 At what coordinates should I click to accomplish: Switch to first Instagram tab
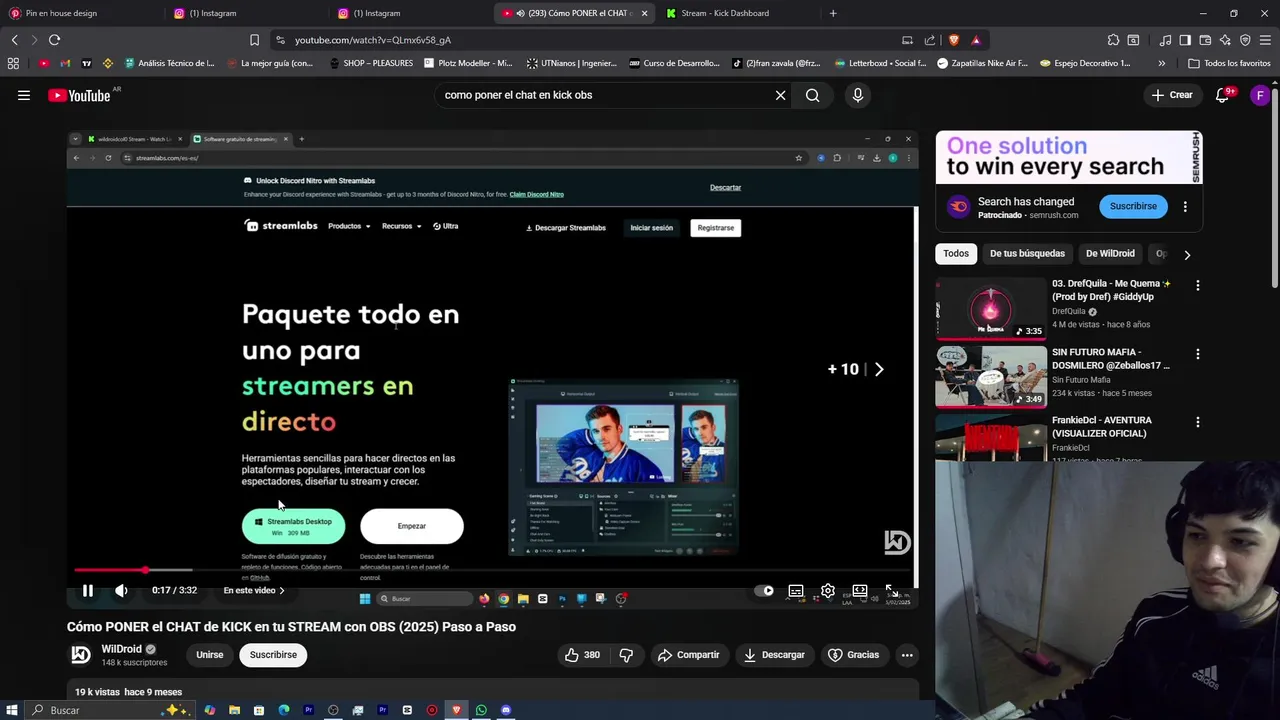coord(245,13)
